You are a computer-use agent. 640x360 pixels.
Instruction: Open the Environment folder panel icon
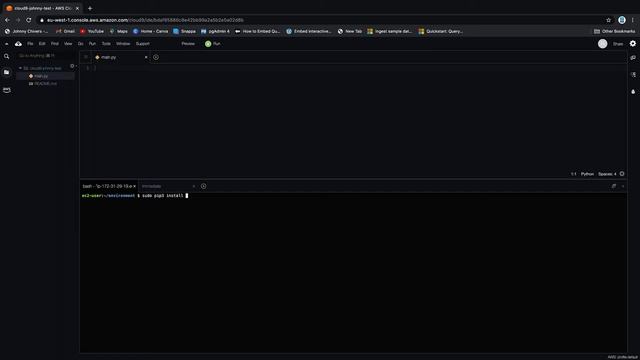tap(7, 72)
